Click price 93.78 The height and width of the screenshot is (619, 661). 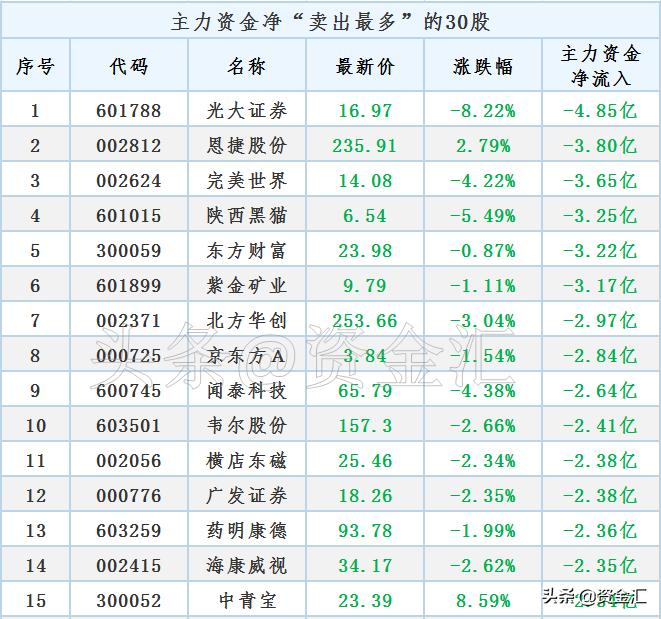pos(365,531)
